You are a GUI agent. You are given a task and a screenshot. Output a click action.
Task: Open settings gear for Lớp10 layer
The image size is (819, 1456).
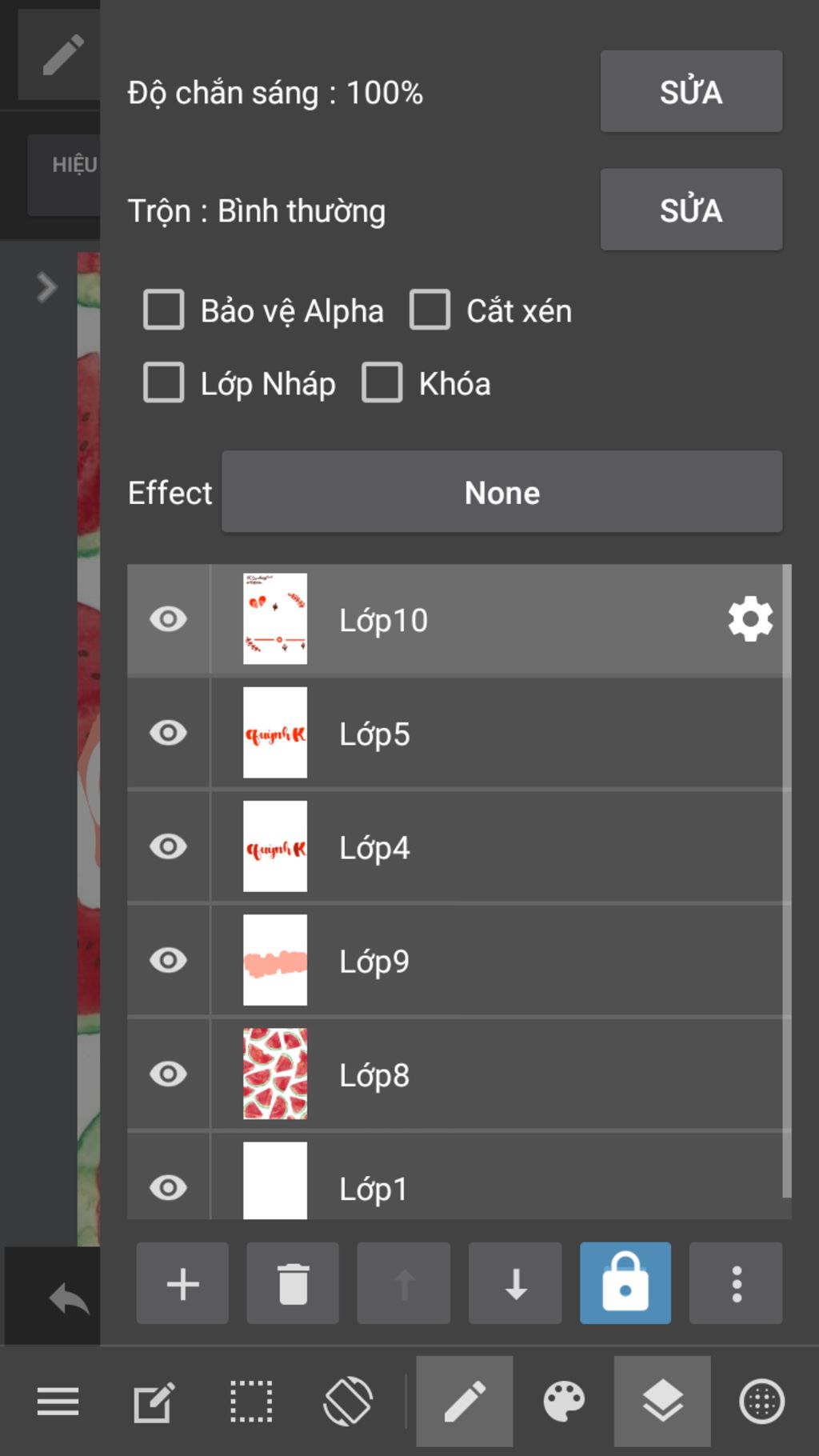(750, 619)
